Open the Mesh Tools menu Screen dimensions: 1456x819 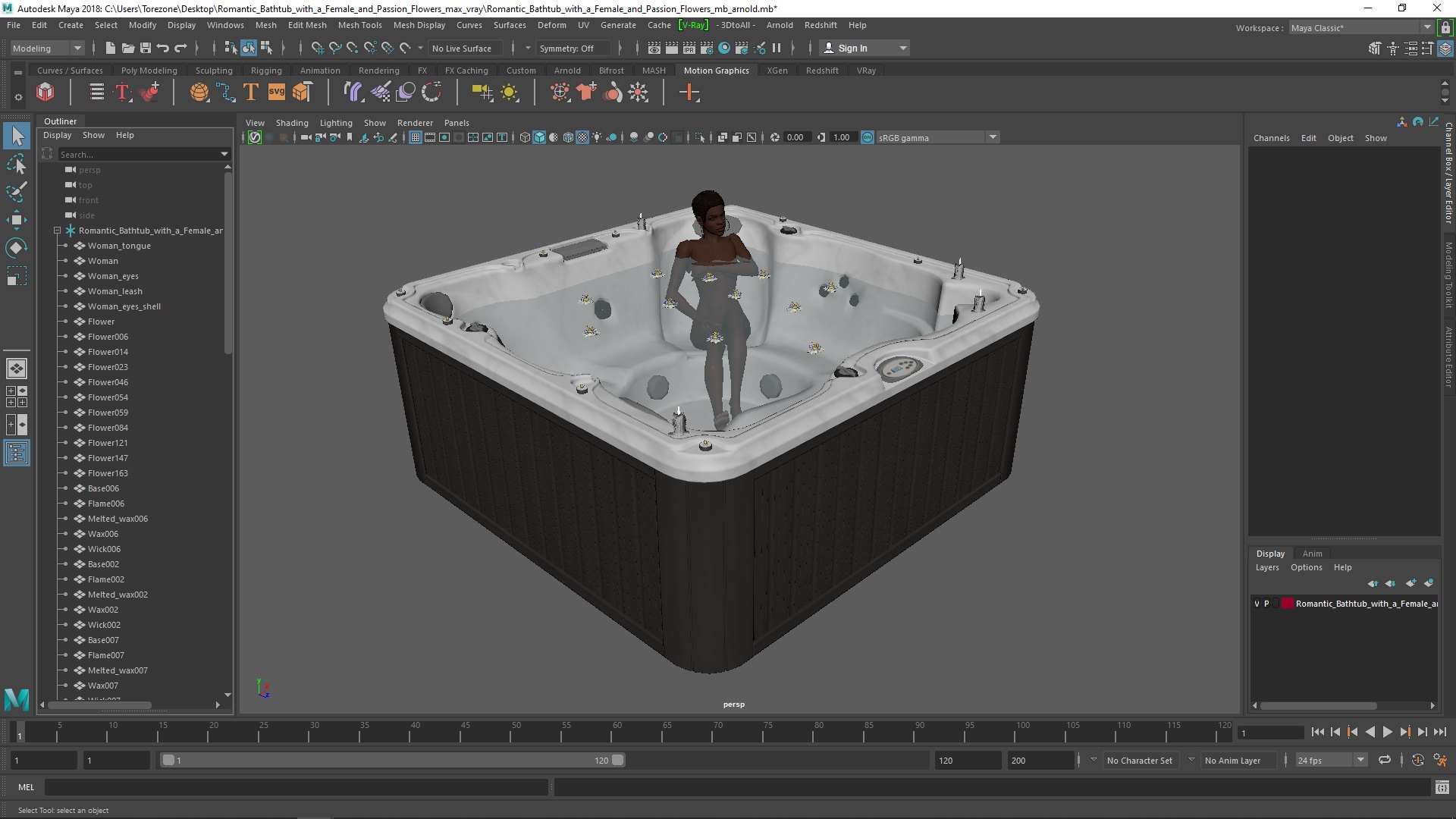(x=359, y=25)
